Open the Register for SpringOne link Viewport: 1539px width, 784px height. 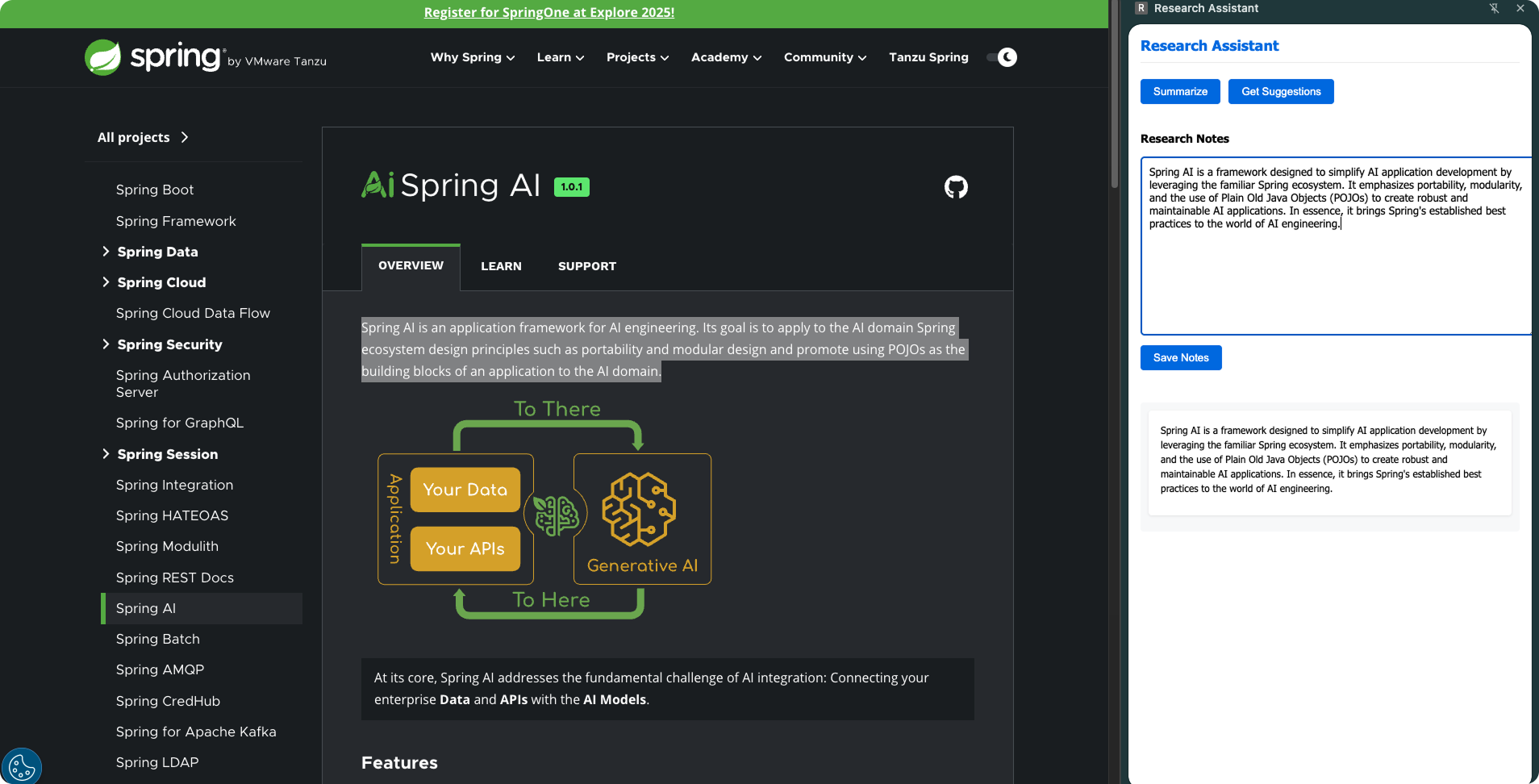[x=549, y=12]
